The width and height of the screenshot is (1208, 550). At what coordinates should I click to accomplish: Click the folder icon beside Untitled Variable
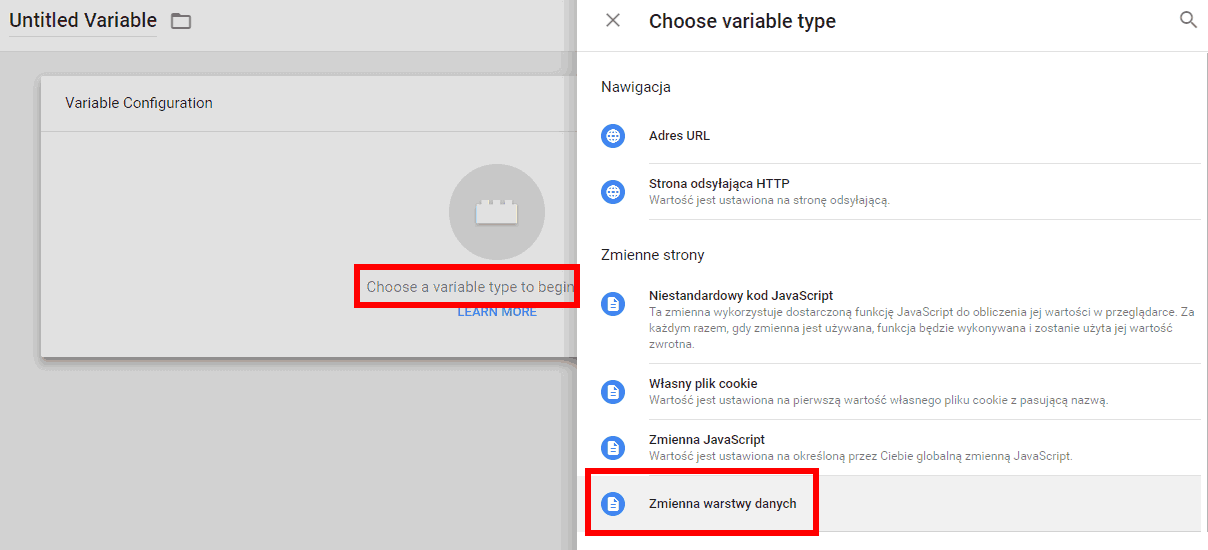[181, 21]
